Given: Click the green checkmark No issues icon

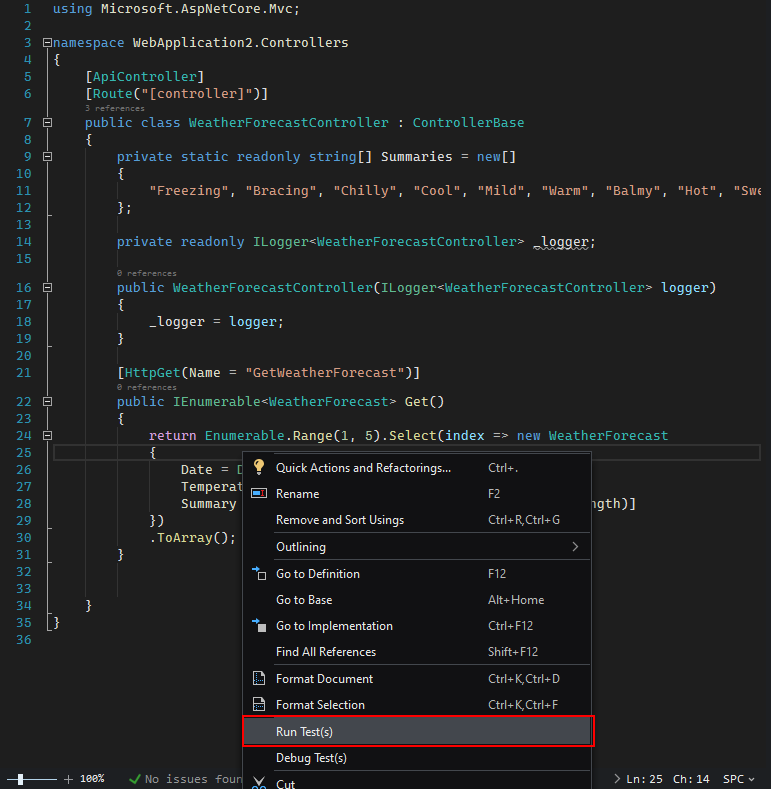Looking at the screenshot, I should pos(134,778).
